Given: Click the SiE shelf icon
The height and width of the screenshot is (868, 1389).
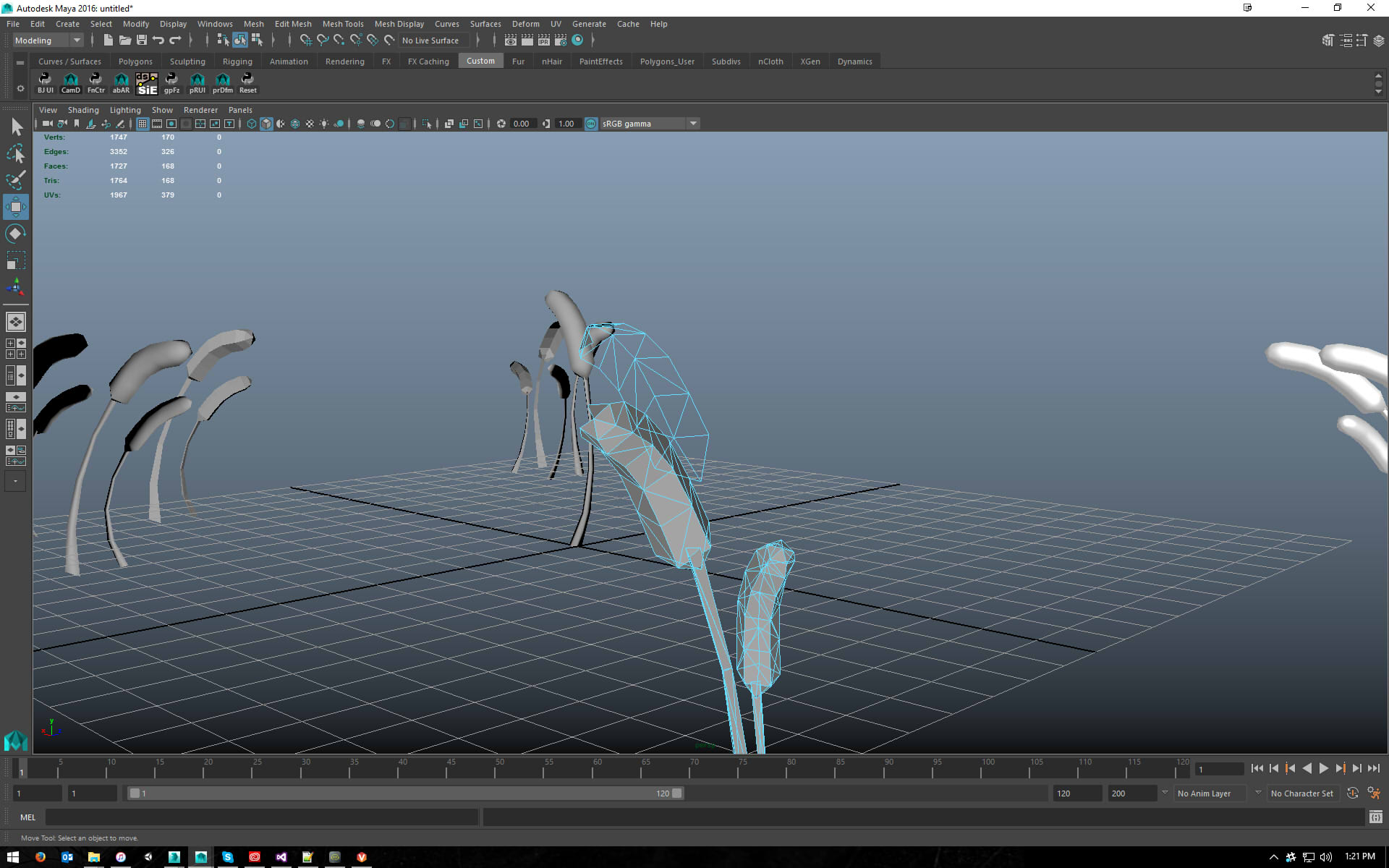Looking at the screenshot, I should 146,82.
